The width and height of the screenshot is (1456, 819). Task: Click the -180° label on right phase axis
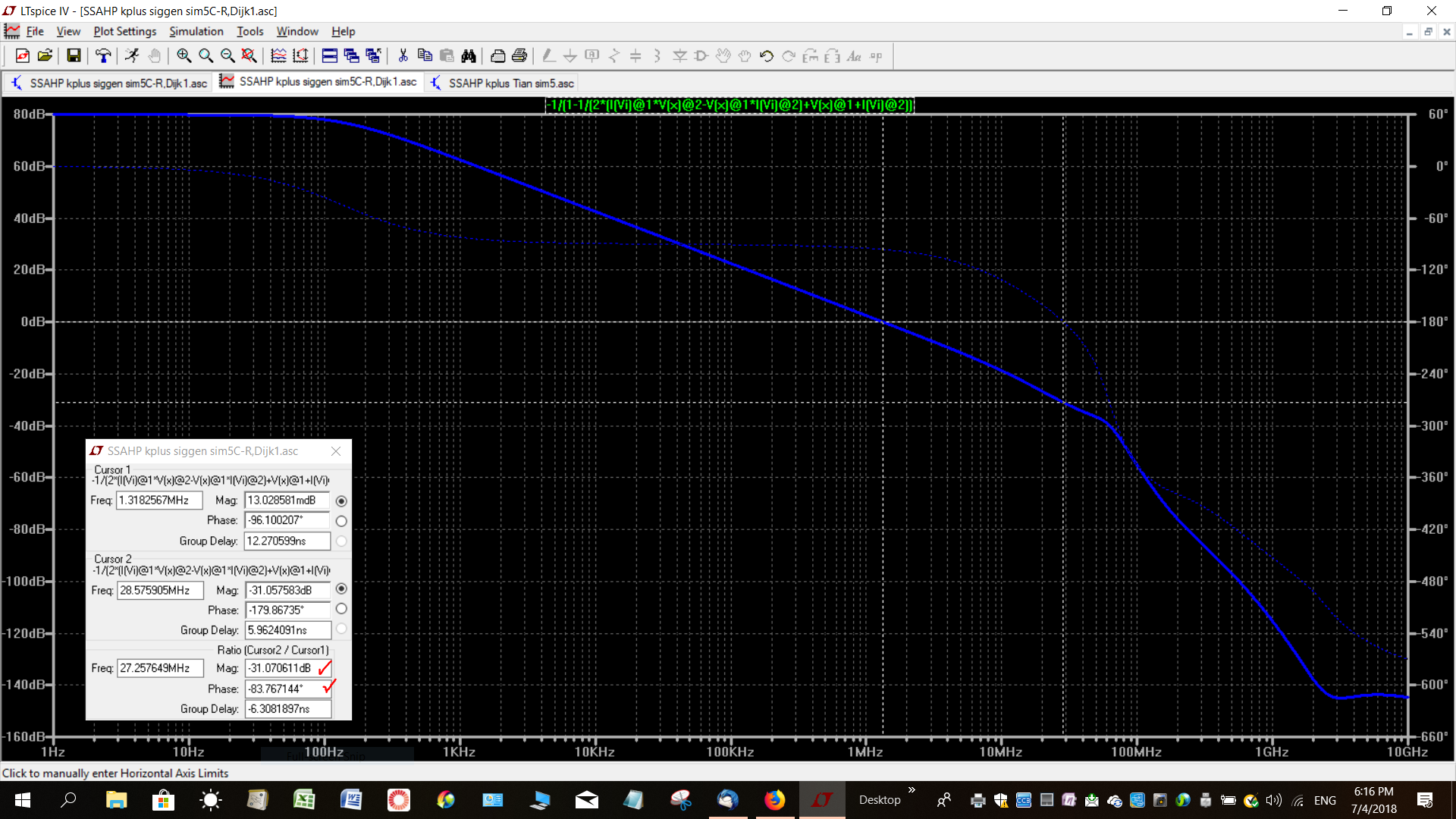point(1433,322)
